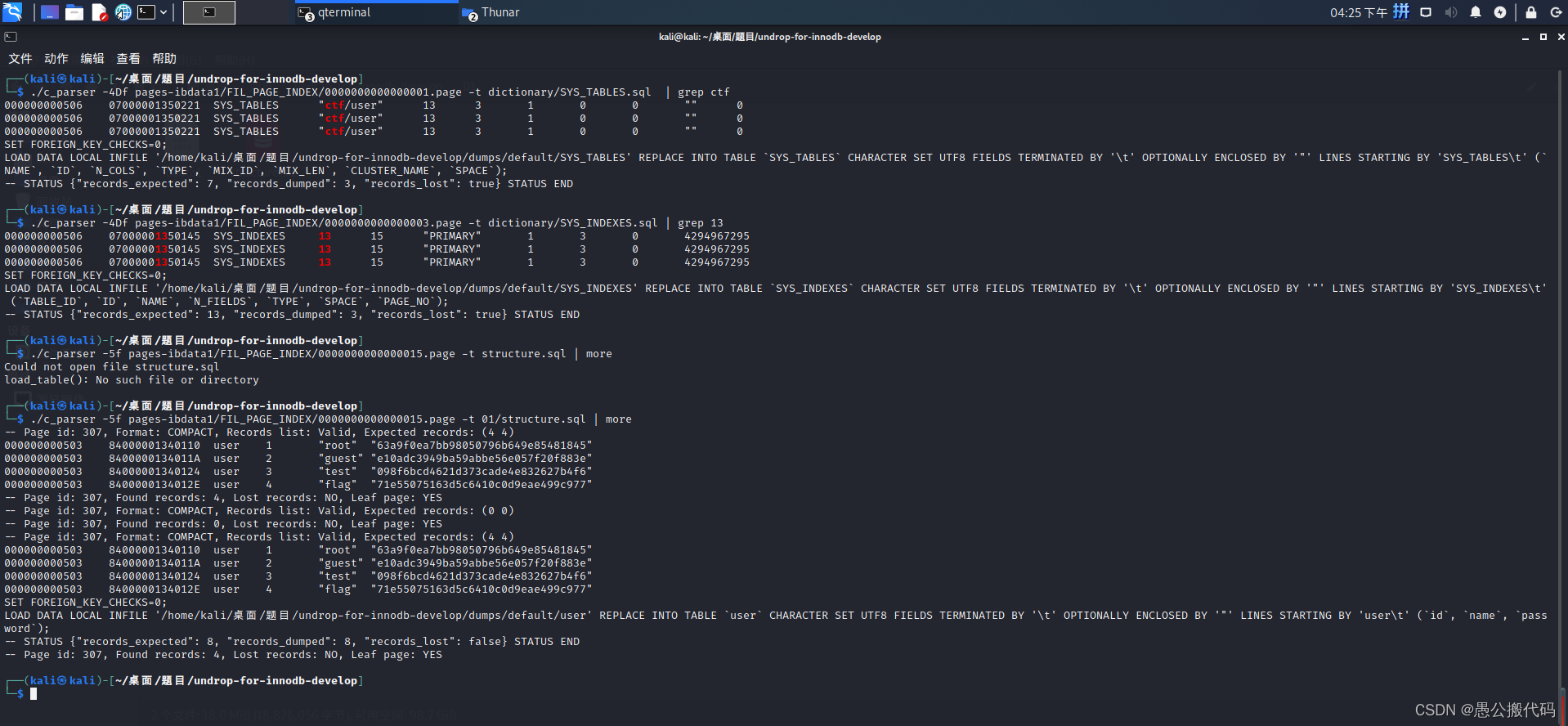Viewport: 1568px width, 726px height.
Task: Open the 查看 menu
Action: tap(128, 59)
